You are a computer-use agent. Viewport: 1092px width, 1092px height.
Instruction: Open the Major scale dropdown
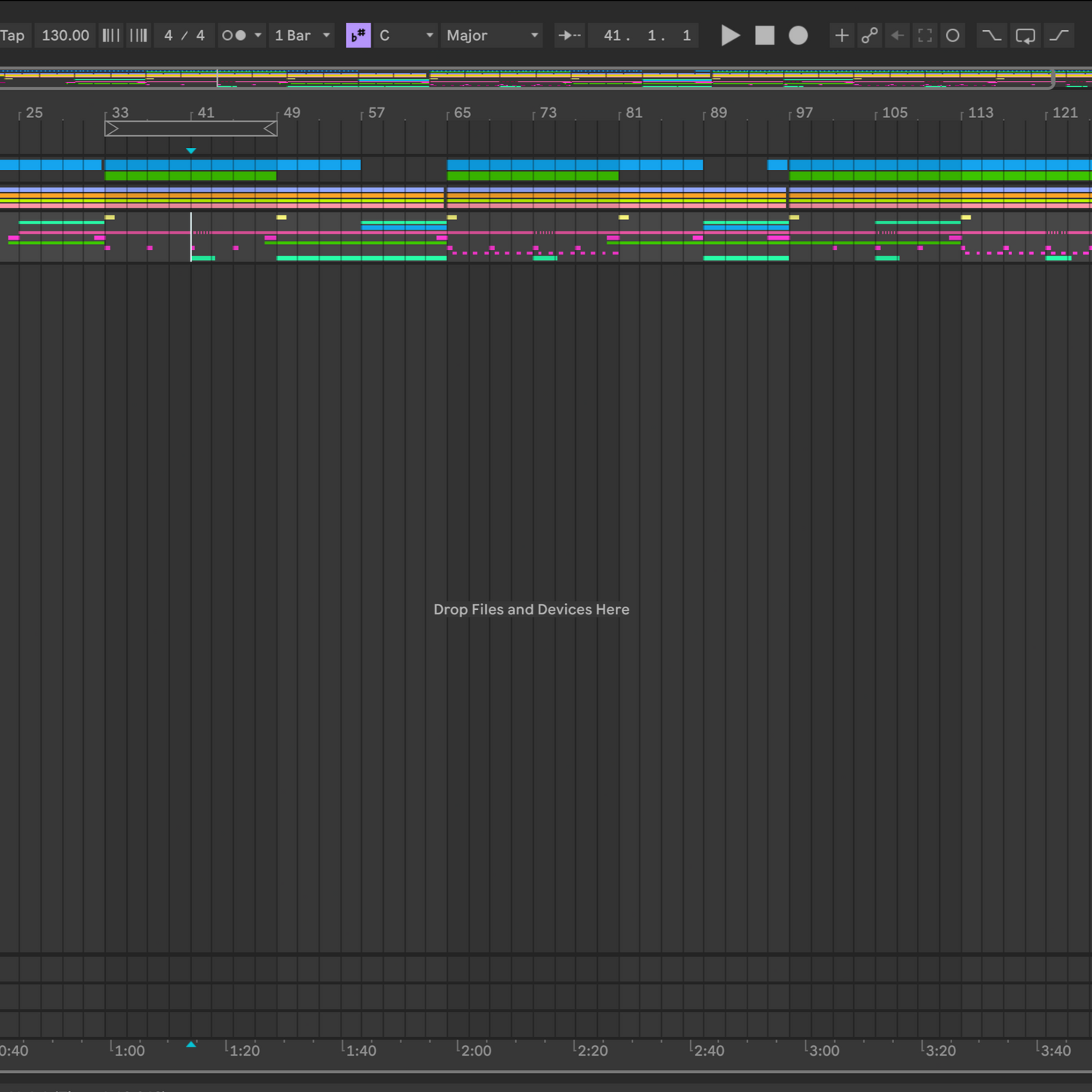coord(492,36)
